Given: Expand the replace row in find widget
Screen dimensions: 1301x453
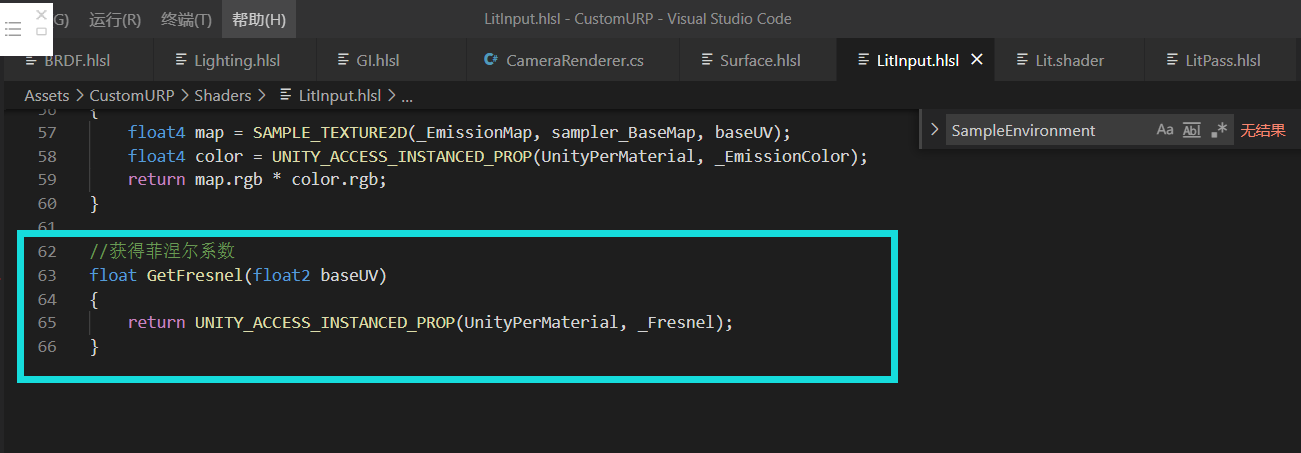Looking at the screenshot, I should coord(934,130).
